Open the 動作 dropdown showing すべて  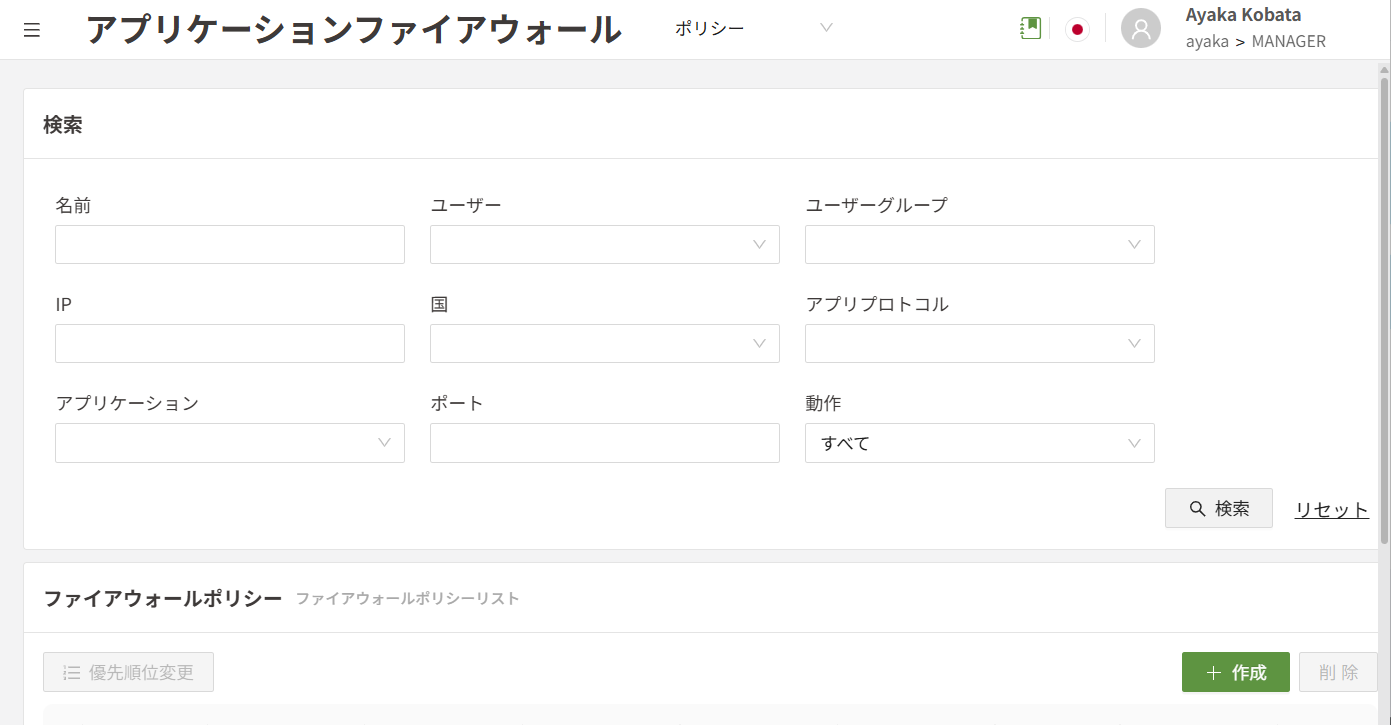point(979,443)
